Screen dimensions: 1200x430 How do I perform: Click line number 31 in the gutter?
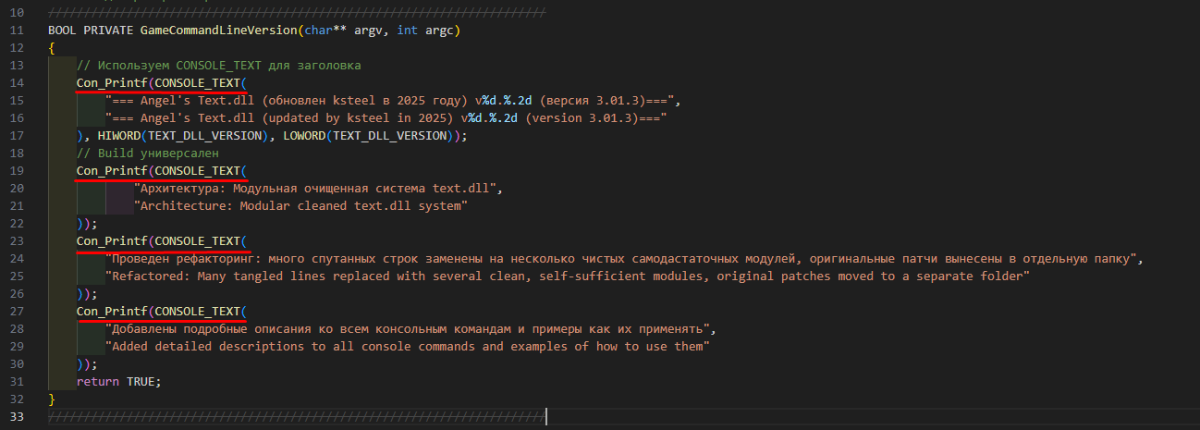pos(16,381)
